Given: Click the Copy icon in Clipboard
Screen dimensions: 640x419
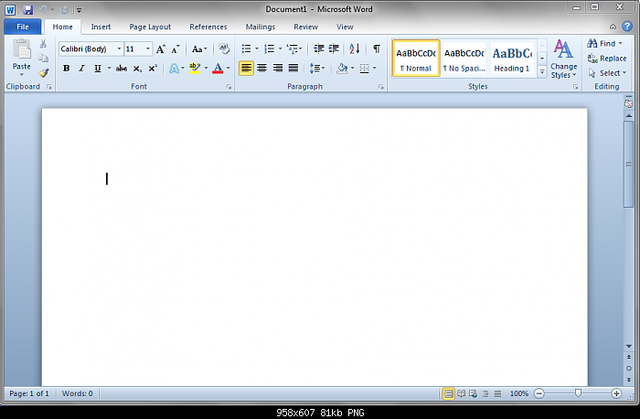Looking at the screenshot, I should tap(43, 58).
